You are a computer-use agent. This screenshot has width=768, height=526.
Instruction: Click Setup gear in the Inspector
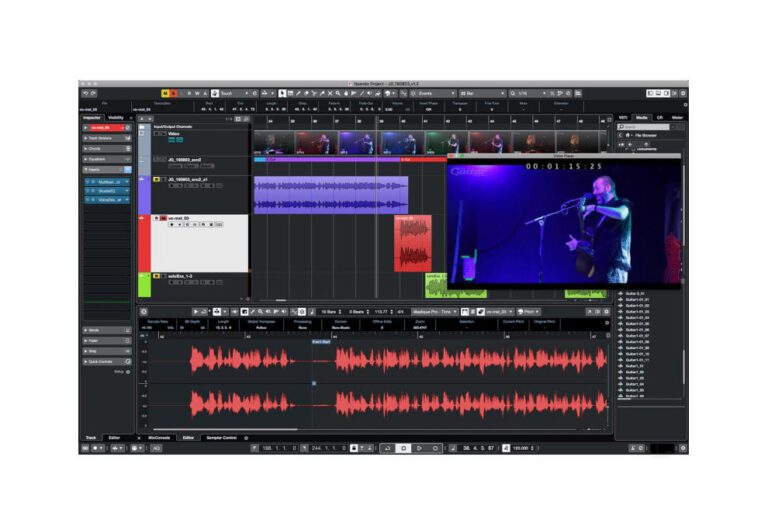pos(127,372)
